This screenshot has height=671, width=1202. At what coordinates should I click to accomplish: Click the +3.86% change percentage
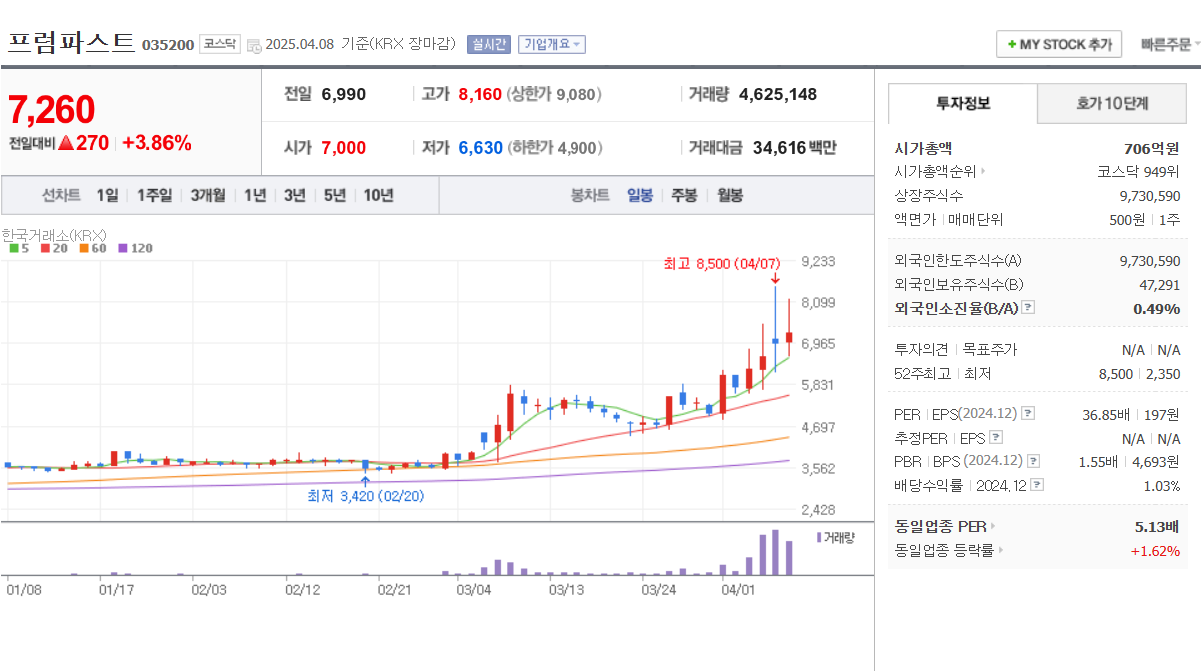pos(156,143)
